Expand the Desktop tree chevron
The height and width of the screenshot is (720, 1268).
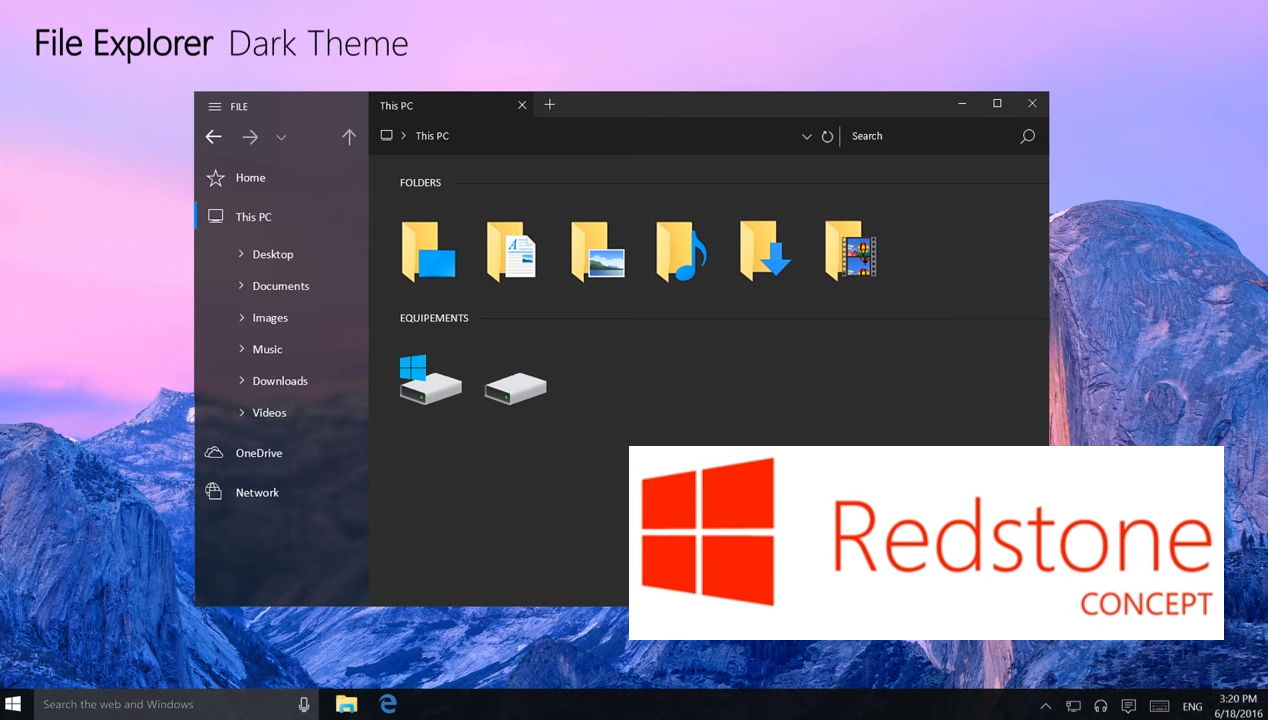(242, 254)
